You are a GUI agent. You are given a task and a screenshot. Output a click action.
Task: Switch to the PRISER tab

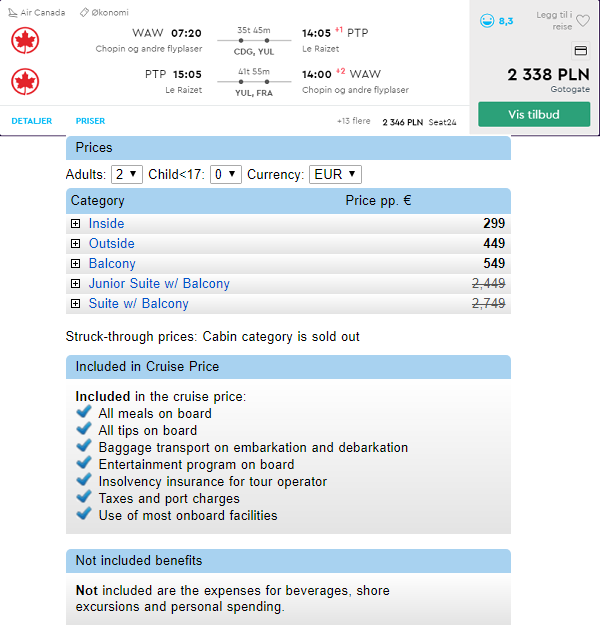tap(90, 121)
